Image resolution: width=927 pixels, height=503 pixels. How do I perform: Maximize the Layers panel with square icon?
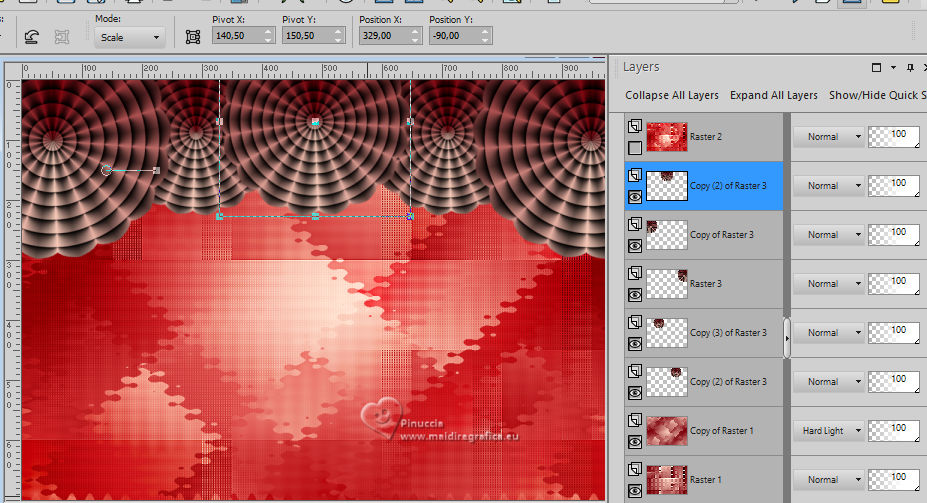coord(876,67)
